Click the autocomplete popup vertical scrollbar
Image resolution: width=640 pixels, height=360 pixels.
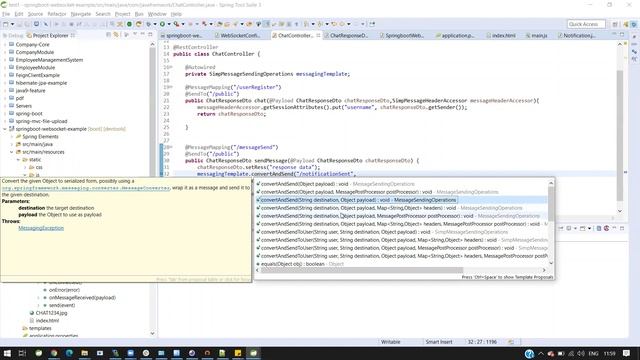click(x=551, y=204)
